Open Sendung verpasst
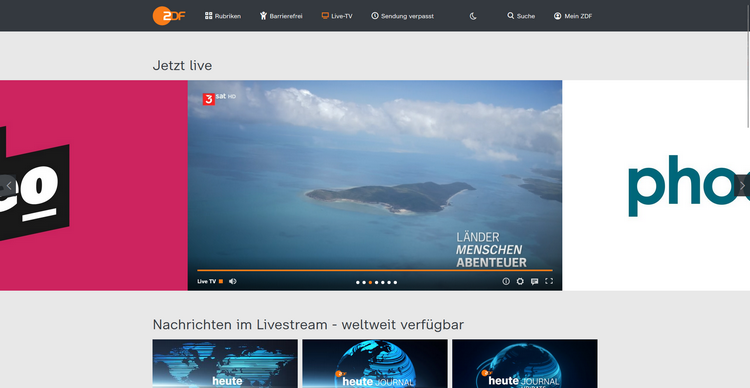The width and height of the screenshot is (750, 388). point(402,16)
